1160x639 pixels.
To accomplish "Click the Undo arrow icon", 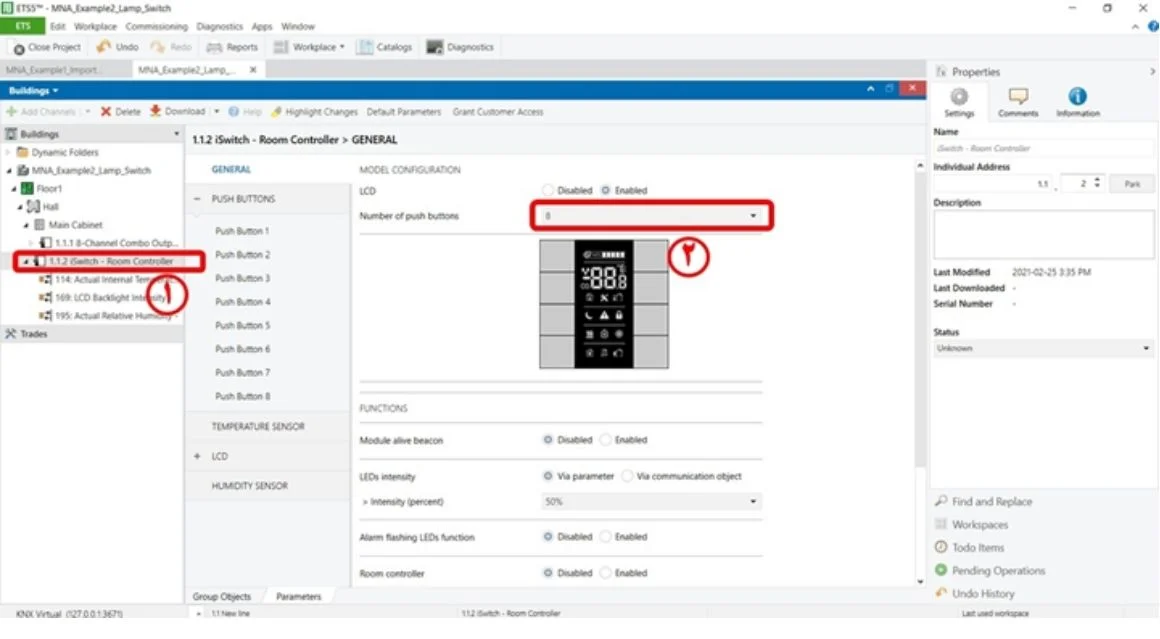I will point(104,47).
